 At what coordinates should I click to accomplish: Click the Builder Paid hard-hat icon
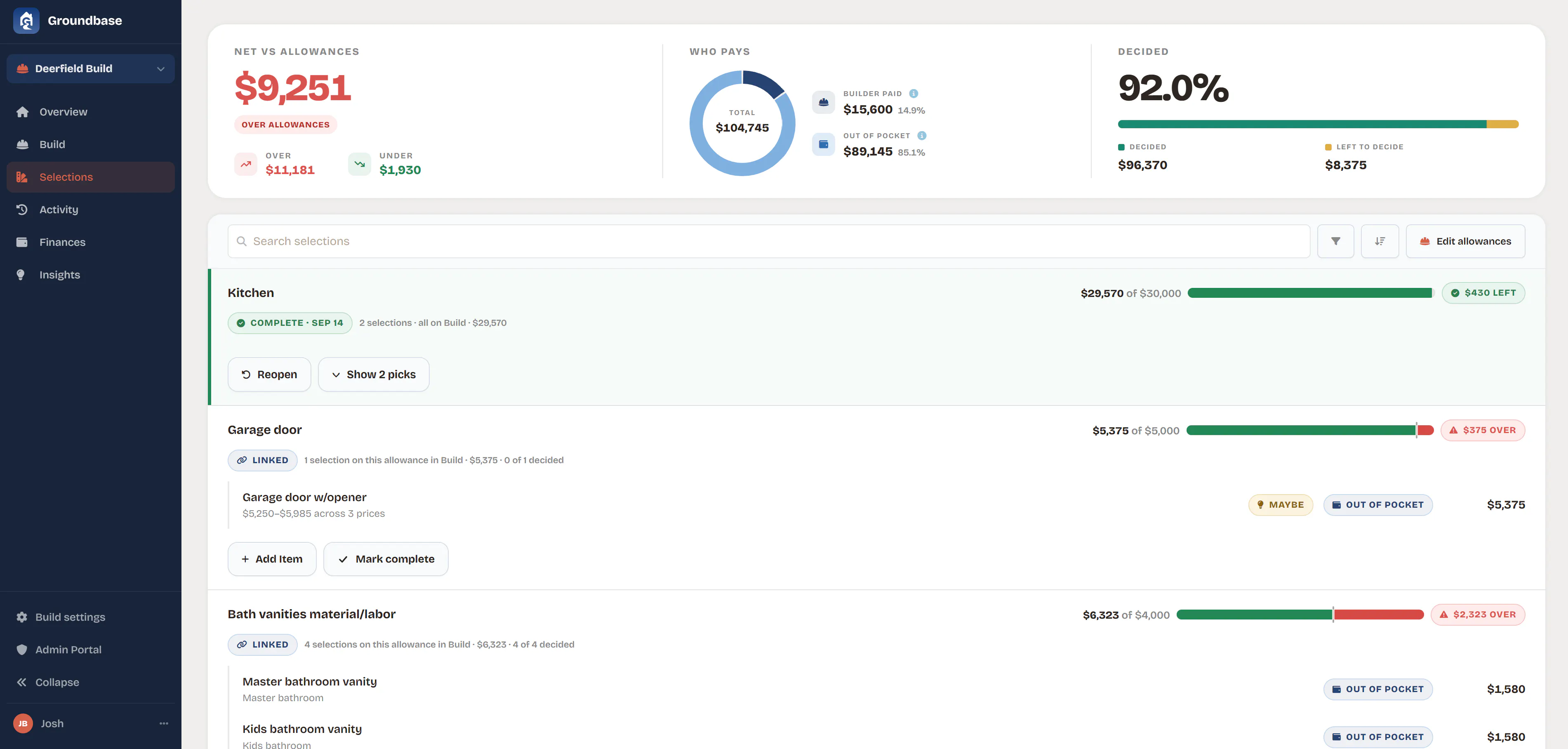tap(824, 102)
